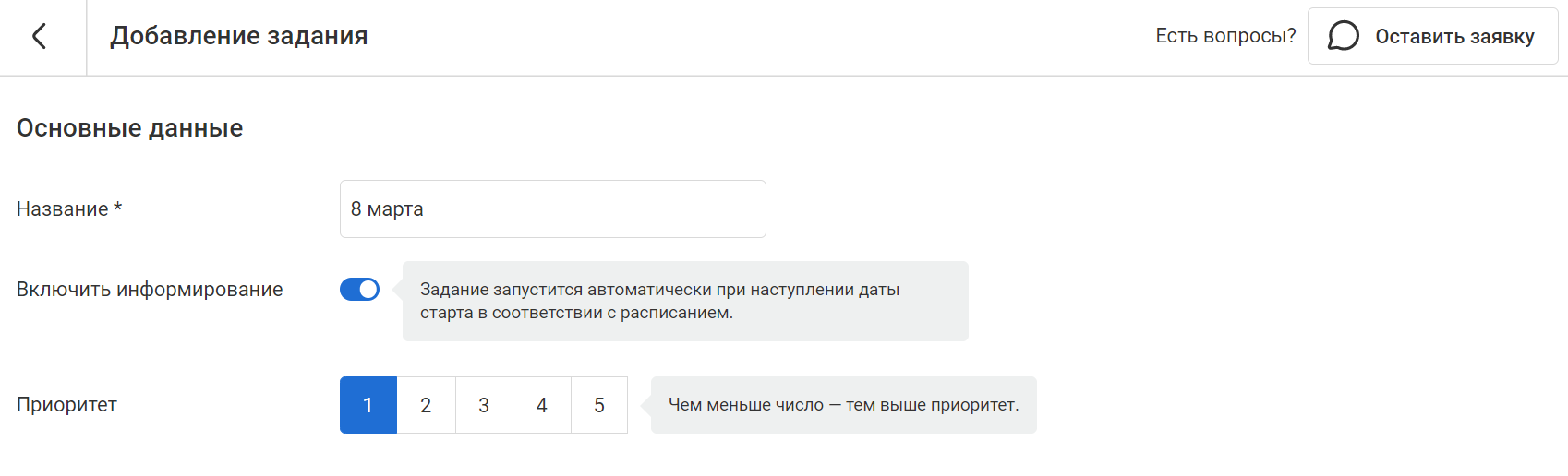
Task: Switch the priority to 5
Action: 599,405
